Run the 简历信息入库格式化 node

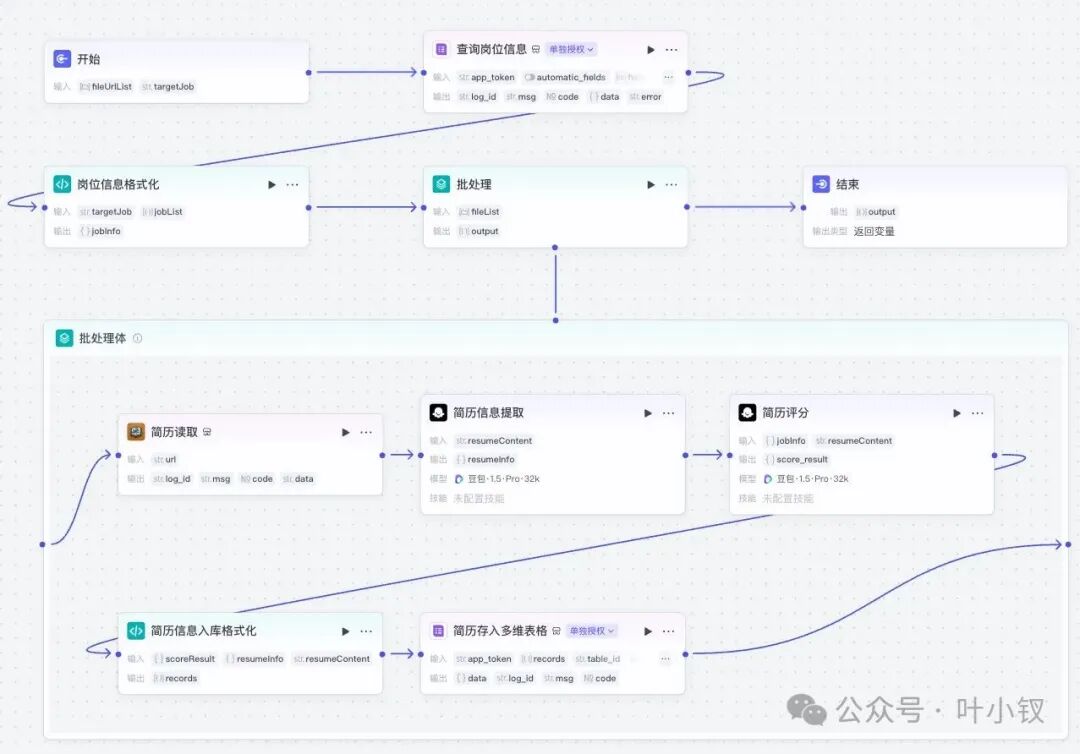pos(346,631)
